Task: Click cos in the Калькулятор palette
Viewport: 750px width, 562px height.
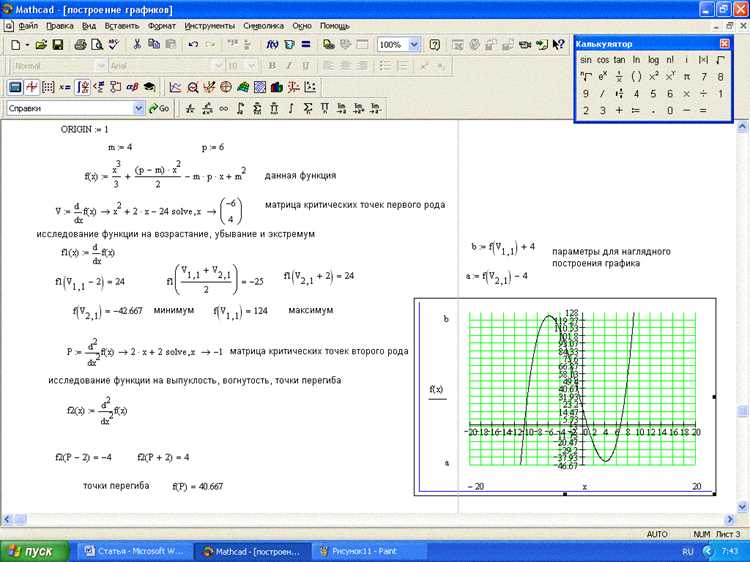Action: (603, 60)
